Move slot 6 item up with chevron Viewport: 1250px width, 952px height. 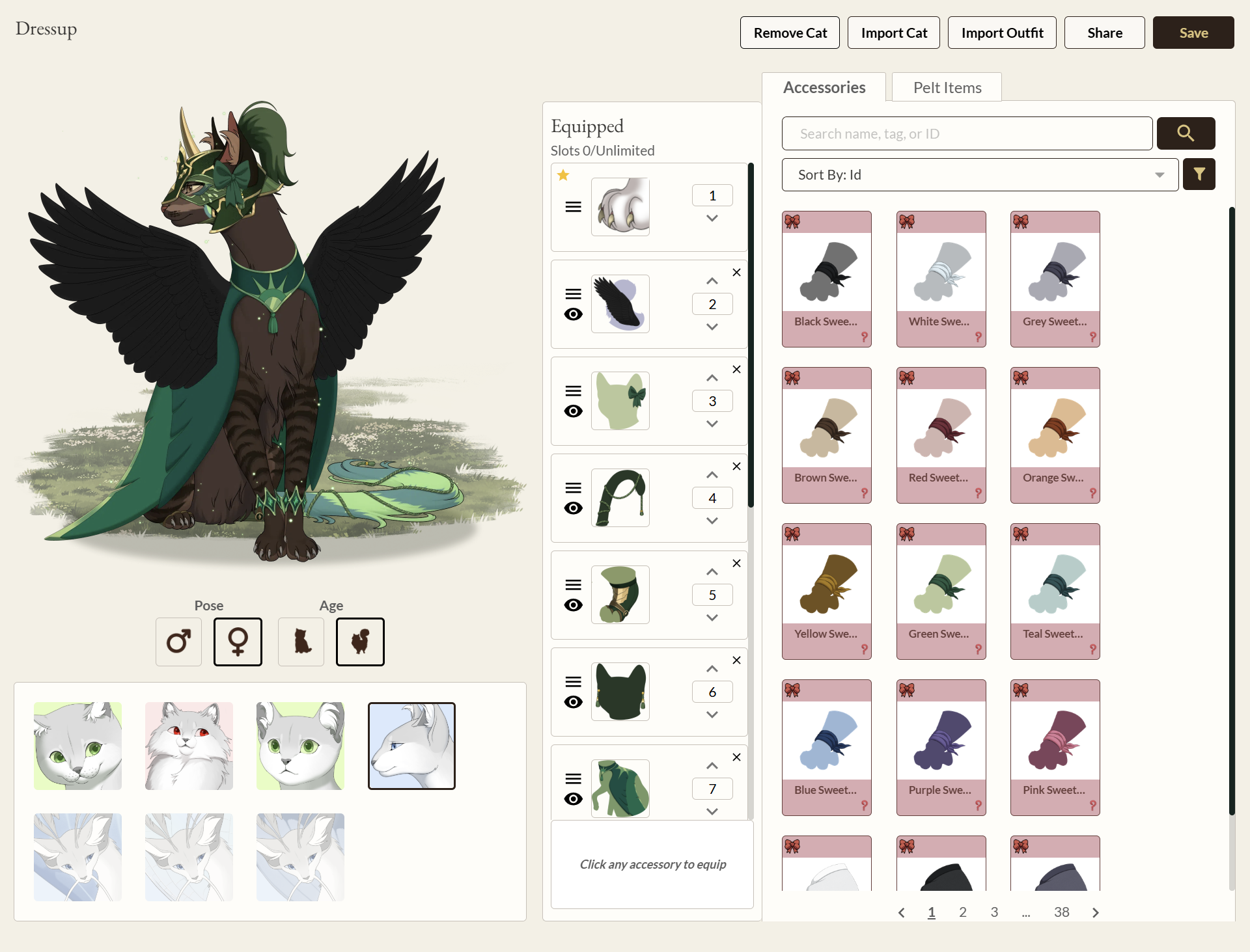(x=712, y=669)
